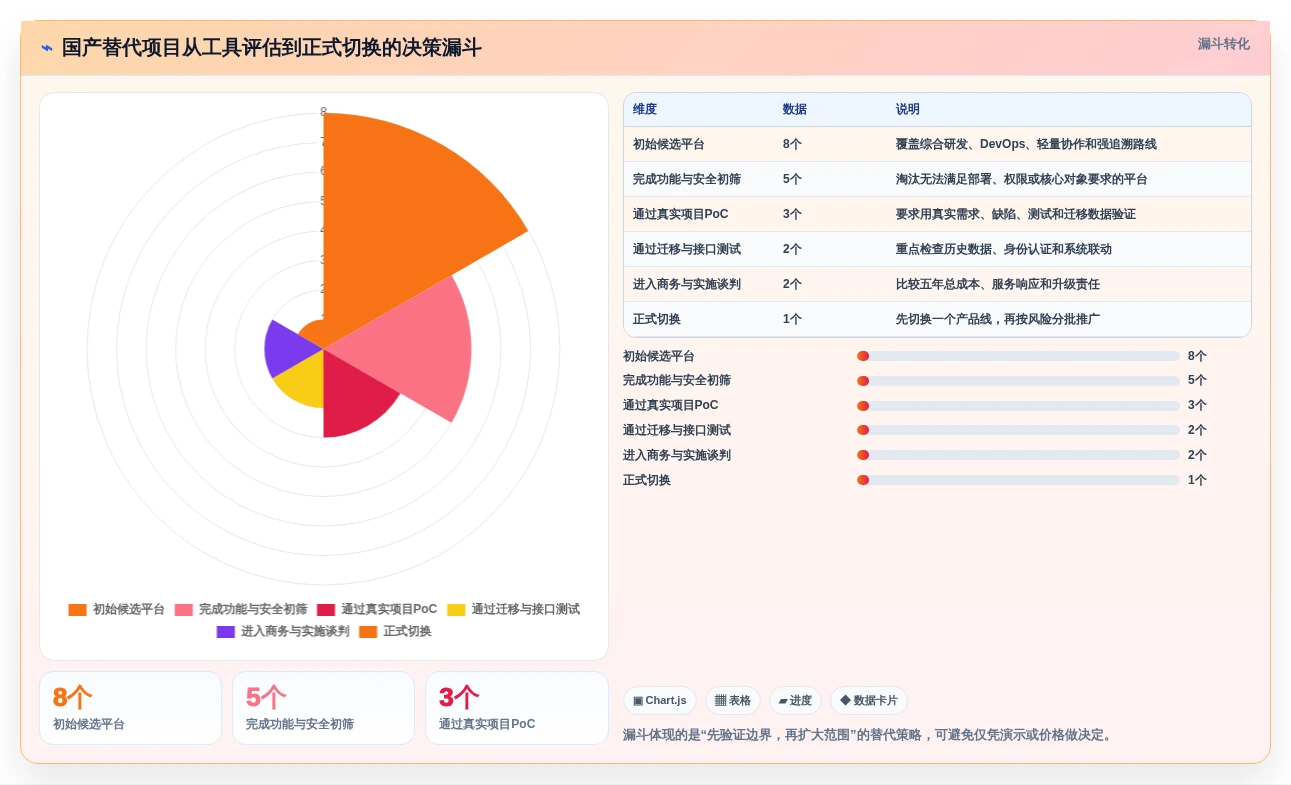
Task: Toggle 初始候选平台 legend item in chart
Action: pos(116,609)
